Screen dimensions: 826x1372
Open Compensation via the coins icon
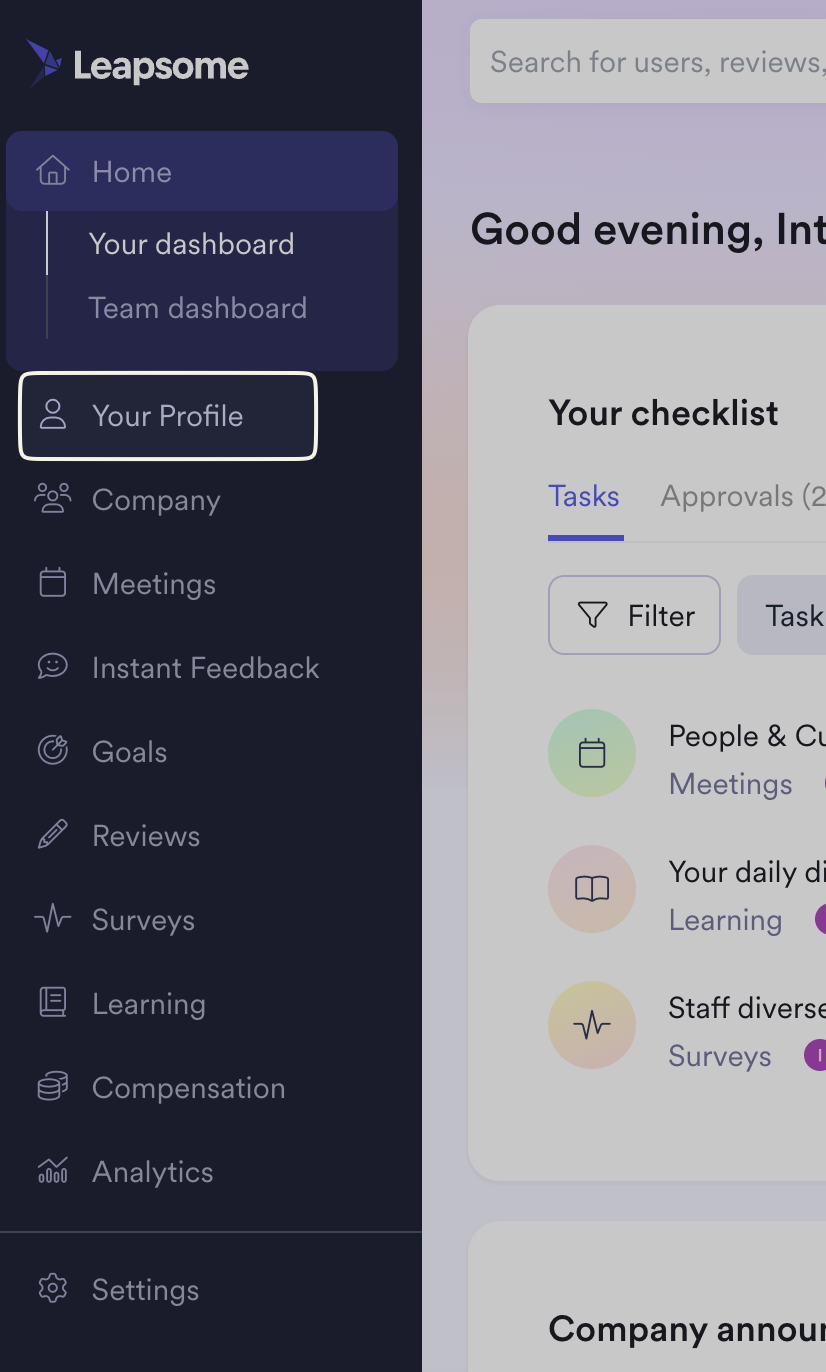[x=52, y=1087]
